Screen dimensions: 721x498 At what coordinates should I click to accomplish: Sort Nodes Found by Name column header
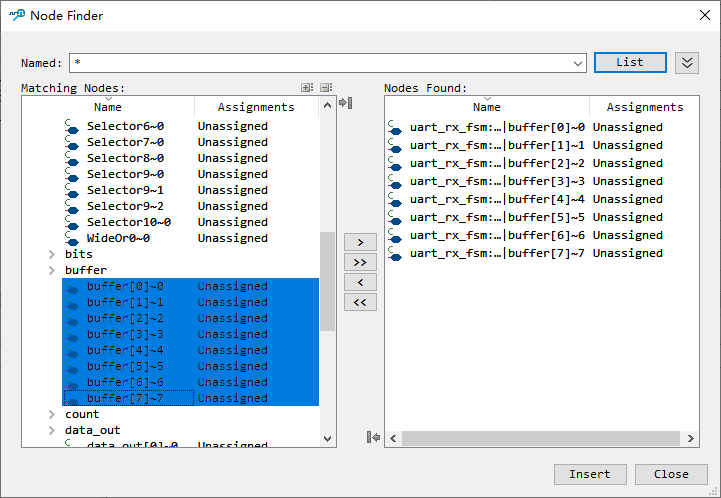[x=487, y=107]
